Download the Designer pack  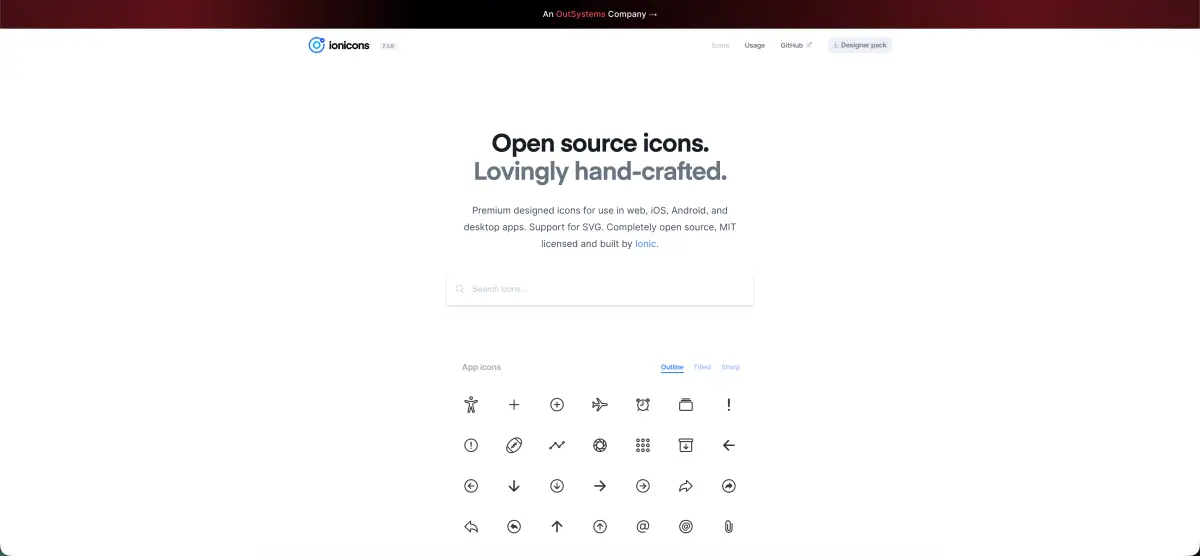click(x=859, y=45)
